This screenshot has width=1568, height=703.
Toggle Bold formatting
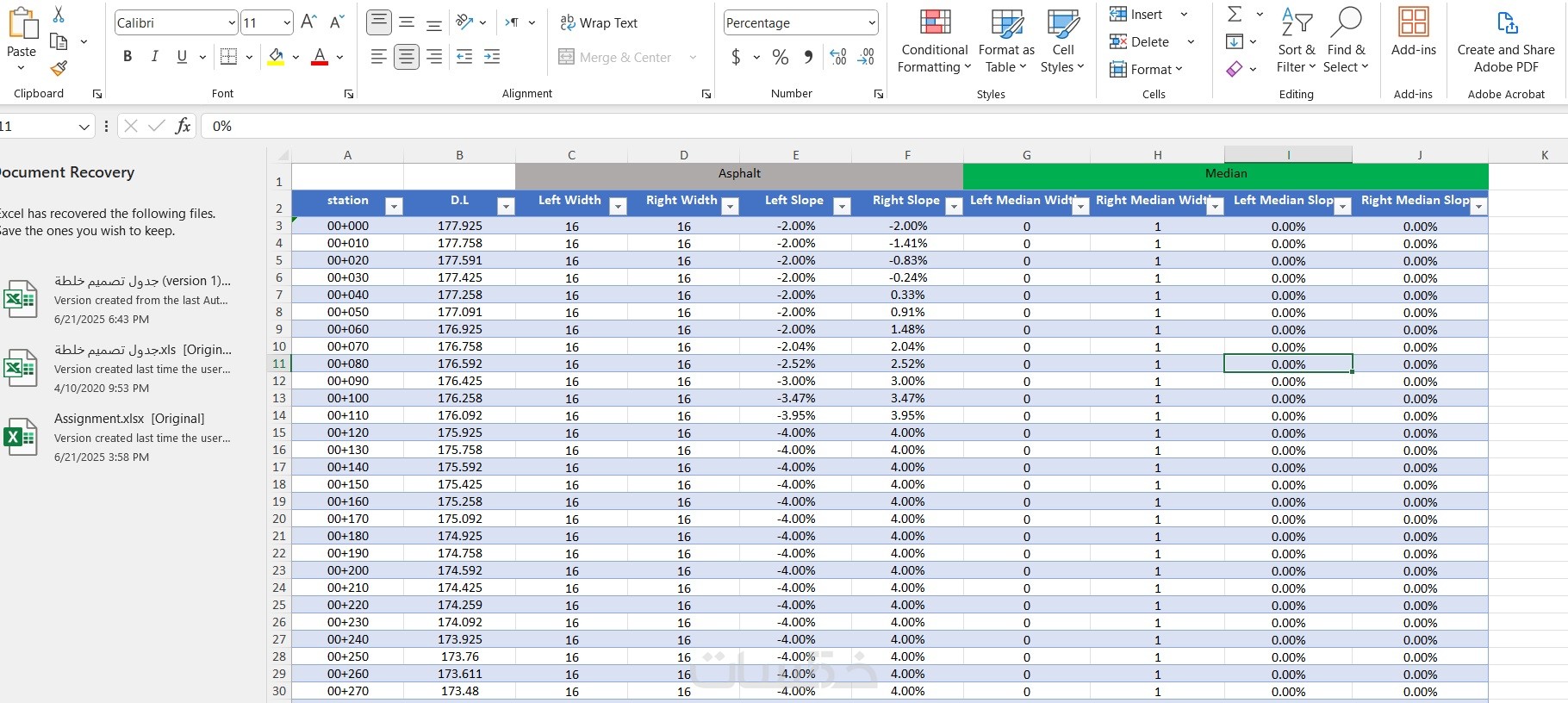[x=128, y=57]
